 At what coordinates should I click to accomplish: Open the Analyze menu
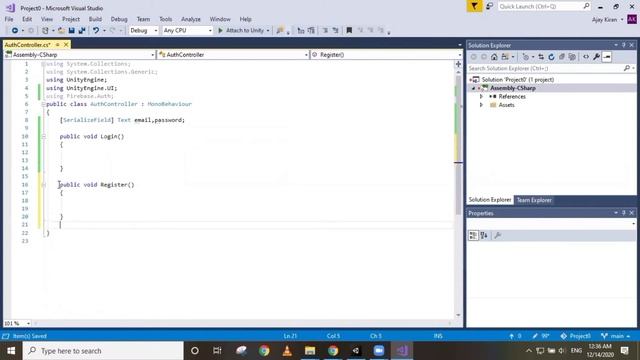click(191, 19)
